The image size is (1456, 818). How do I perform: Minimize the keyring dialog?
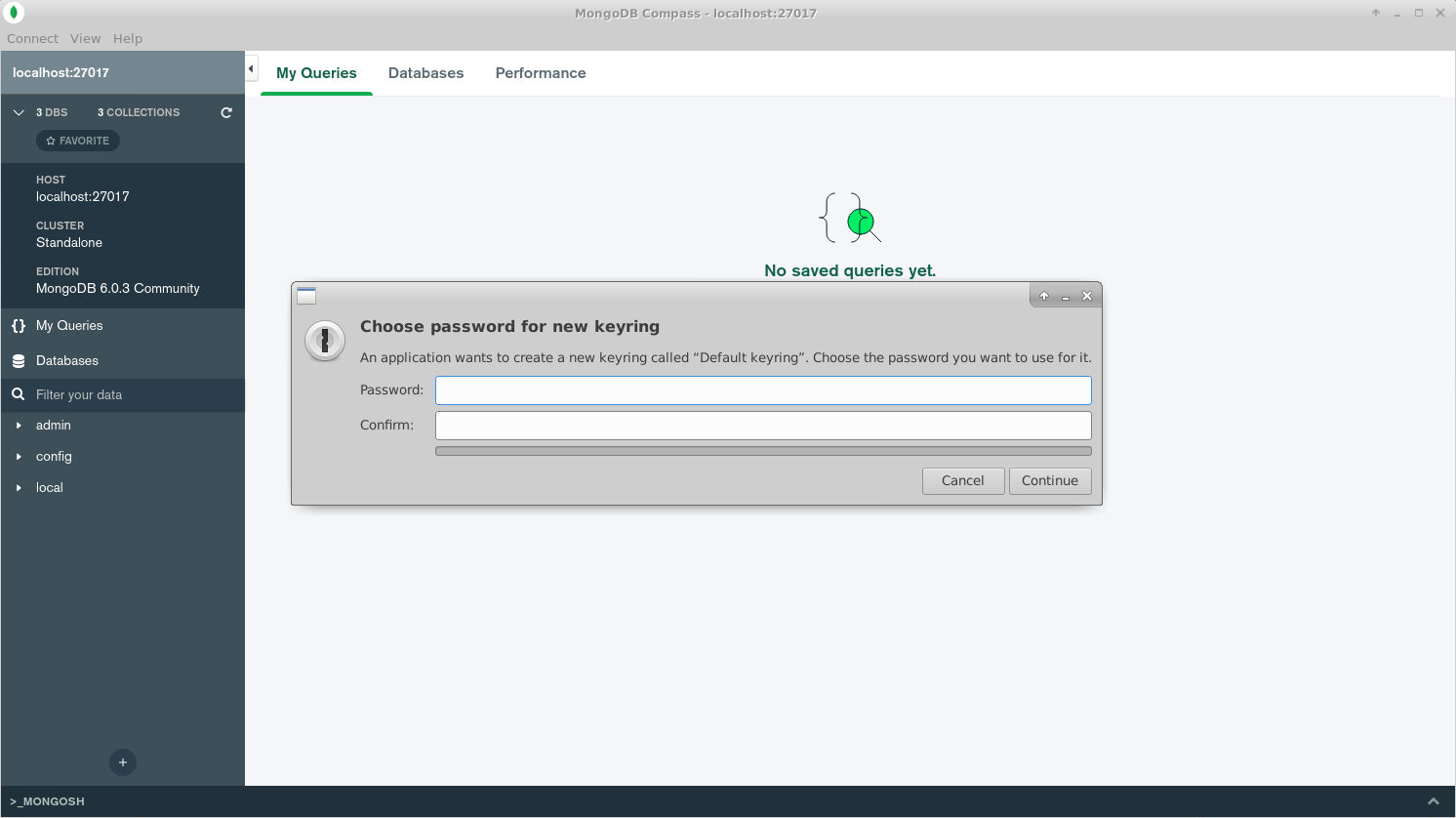(x=1066, y=297)
